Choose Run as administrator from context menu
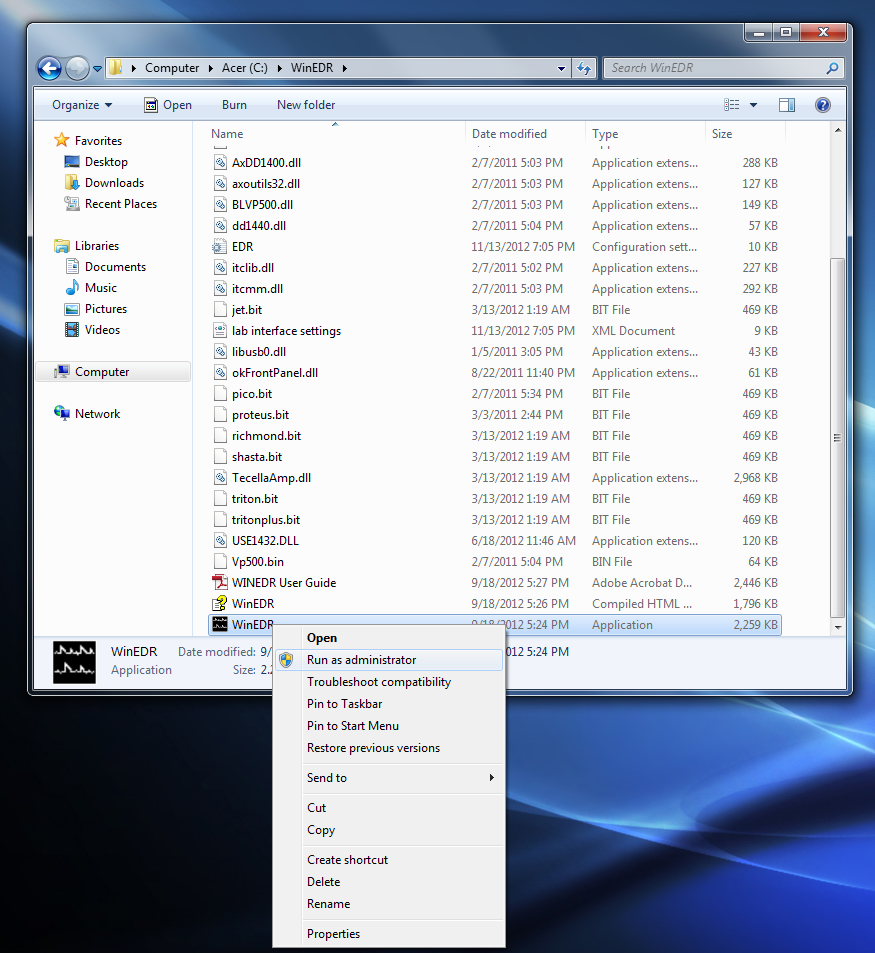This screenshot has width=875, height=953. click(389, 659)
